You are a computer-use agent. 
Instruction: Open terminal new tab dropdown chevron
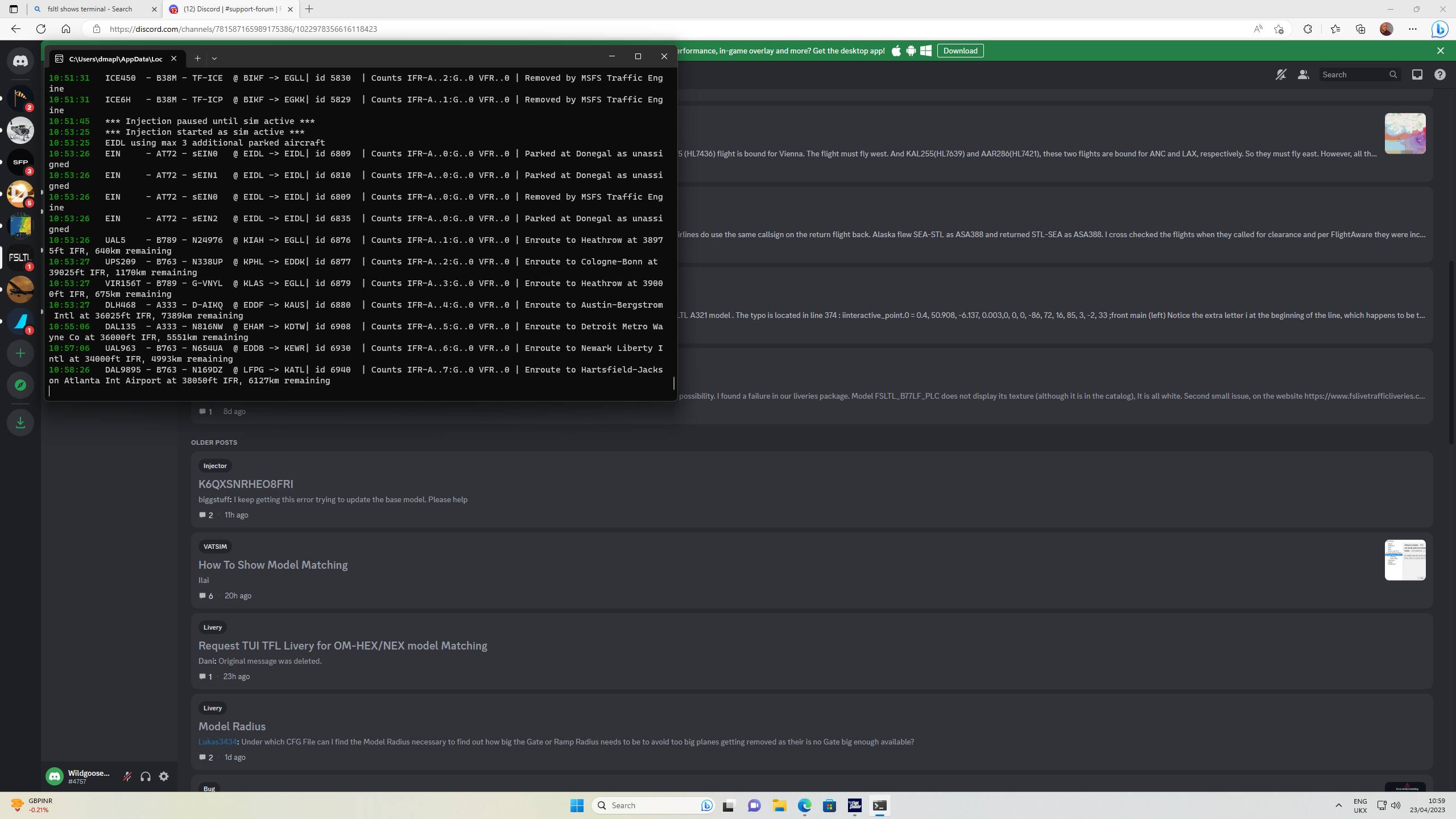[214, 59]
